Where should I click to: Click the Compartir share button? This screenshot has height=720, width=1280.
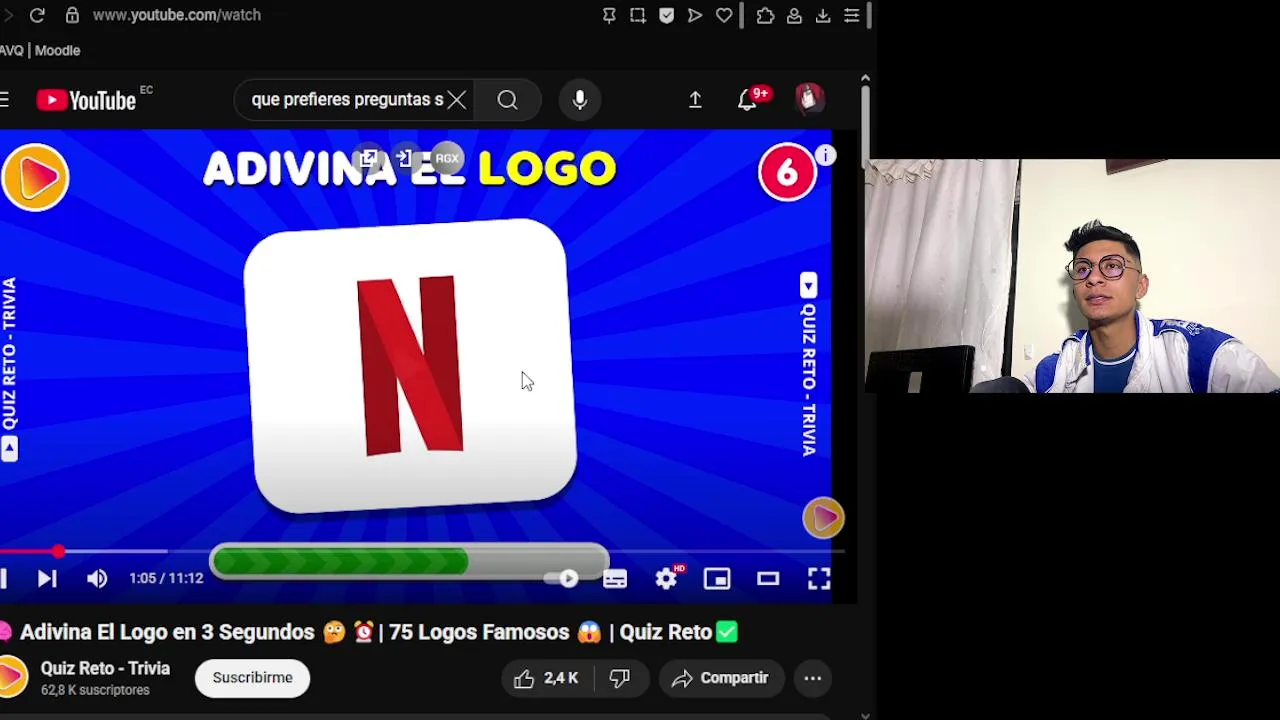(x=720, y=678)
